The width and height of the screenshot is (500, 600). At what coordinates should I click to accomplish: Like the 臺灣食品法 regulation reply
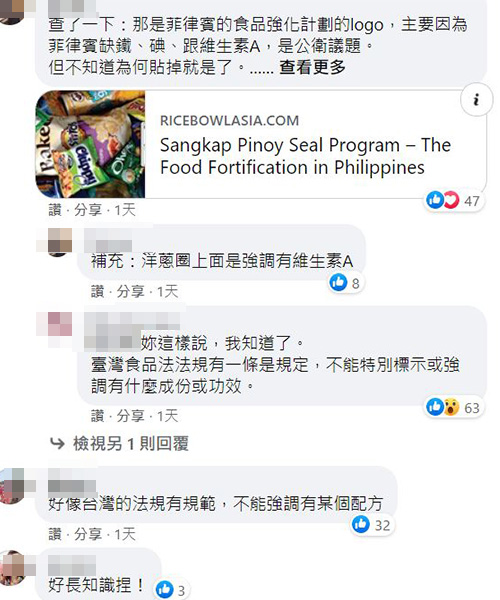click(98, 416)
